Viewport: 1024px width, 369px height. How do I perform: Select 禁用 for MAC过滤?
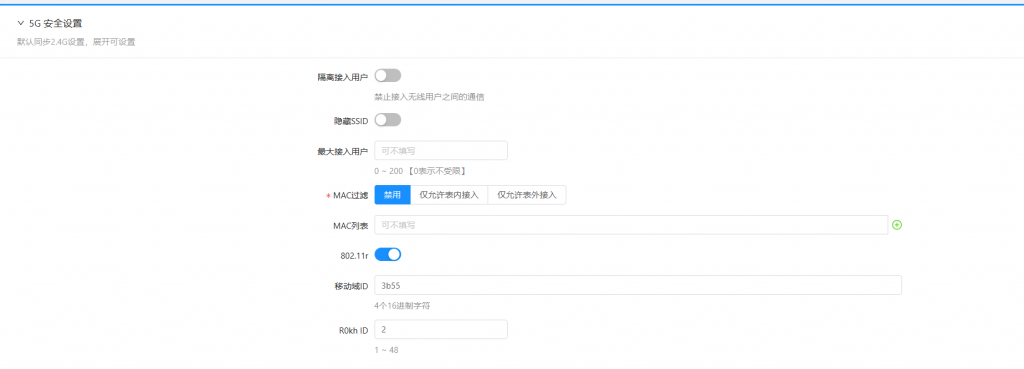click(392, 195)
